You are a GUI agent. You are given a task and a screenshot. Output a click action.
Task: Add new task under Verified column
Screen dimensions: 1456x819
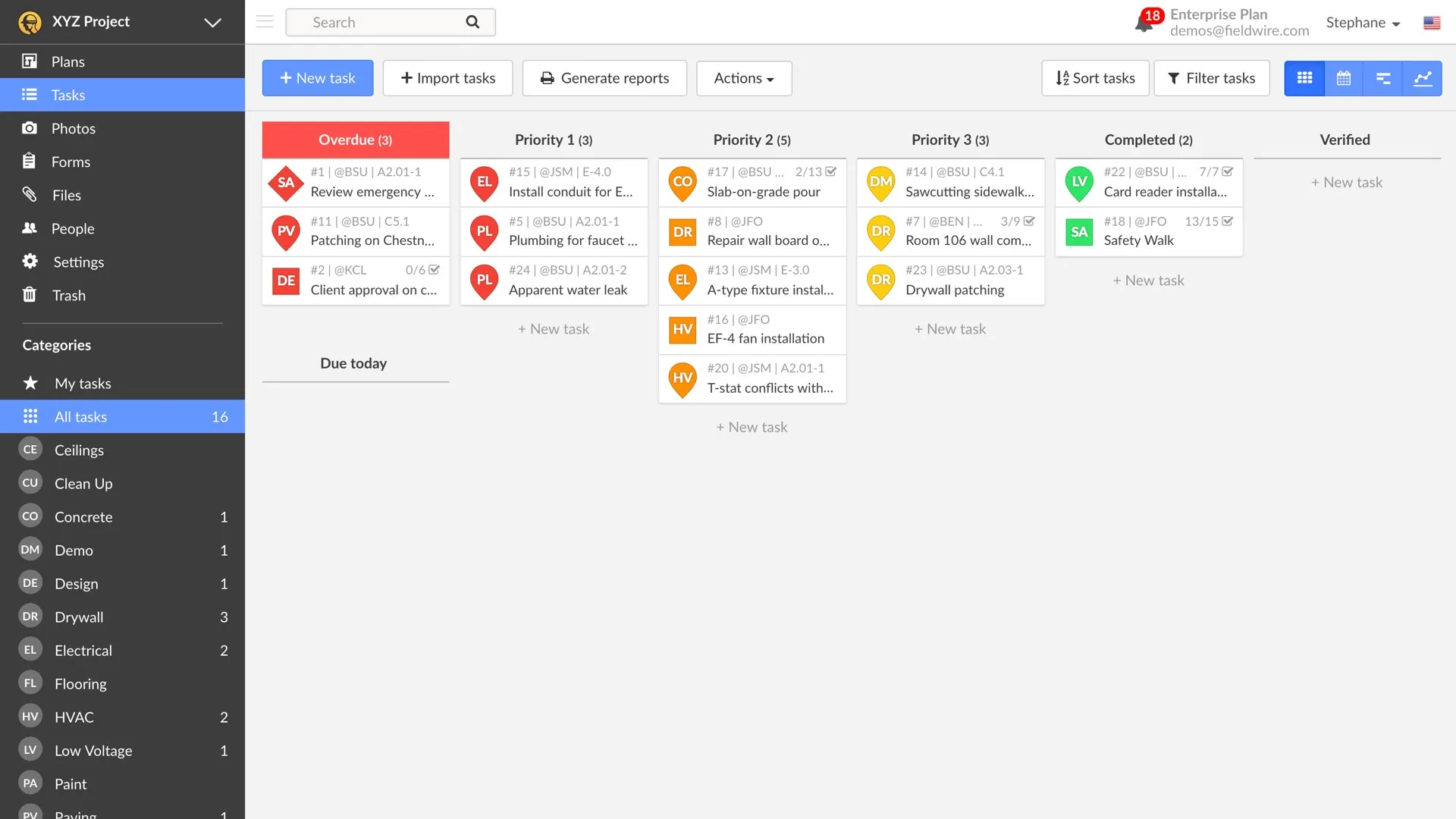(1347, 182)
